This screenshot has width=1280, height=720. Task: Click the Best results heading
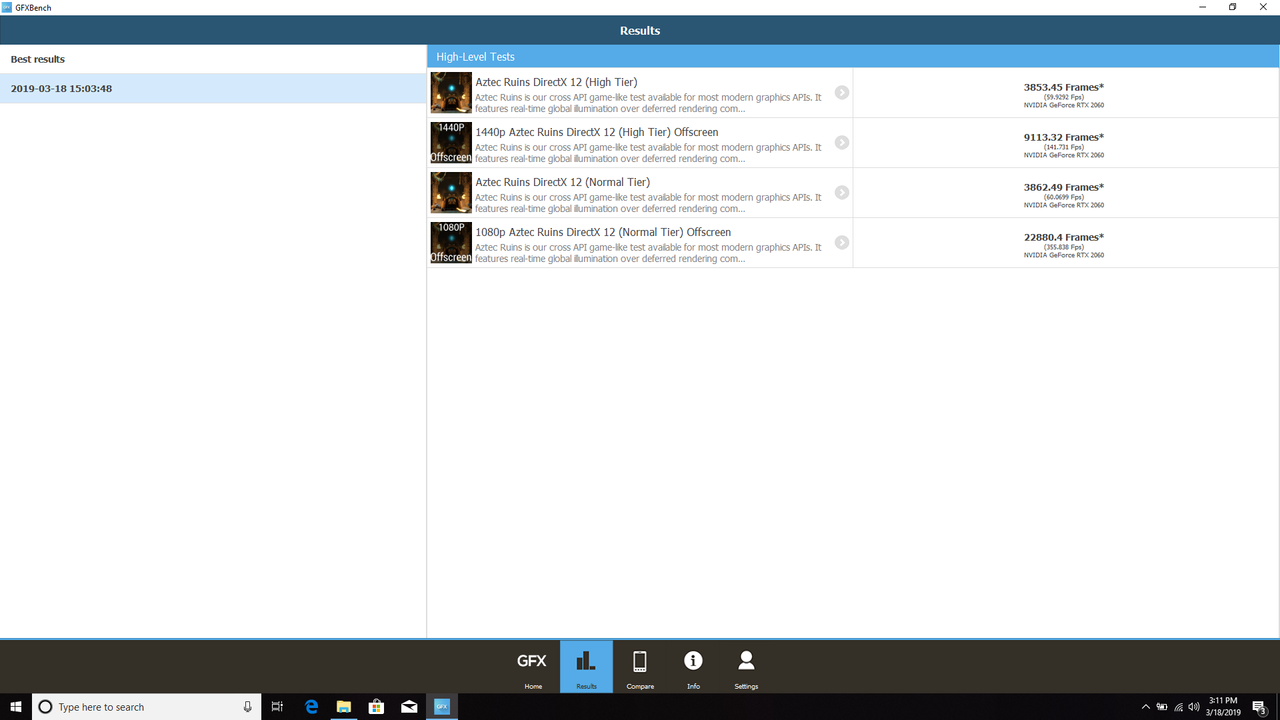pos(38,59)
